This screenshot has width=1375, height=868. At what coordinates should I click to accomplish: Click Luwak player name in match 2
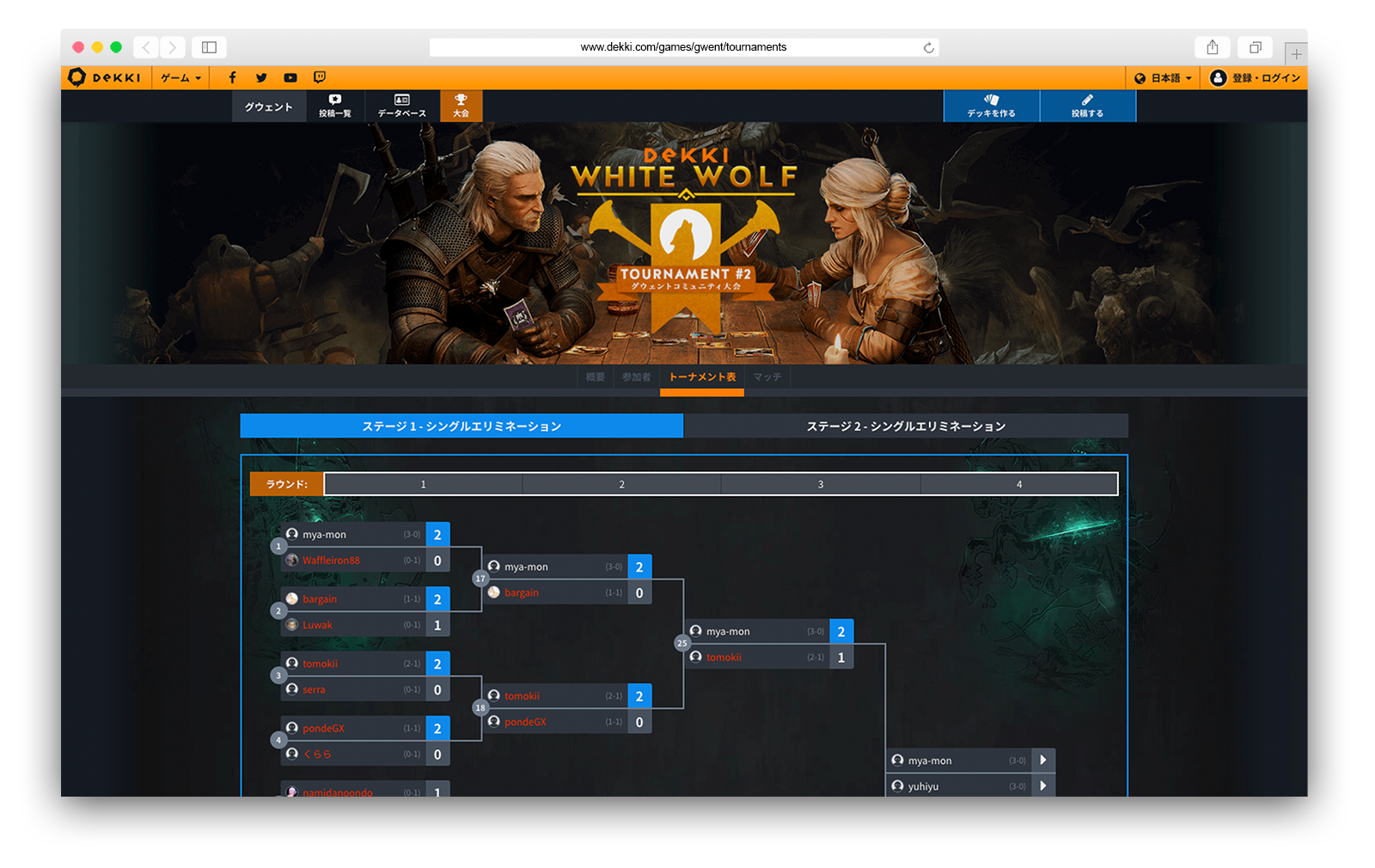317,625
